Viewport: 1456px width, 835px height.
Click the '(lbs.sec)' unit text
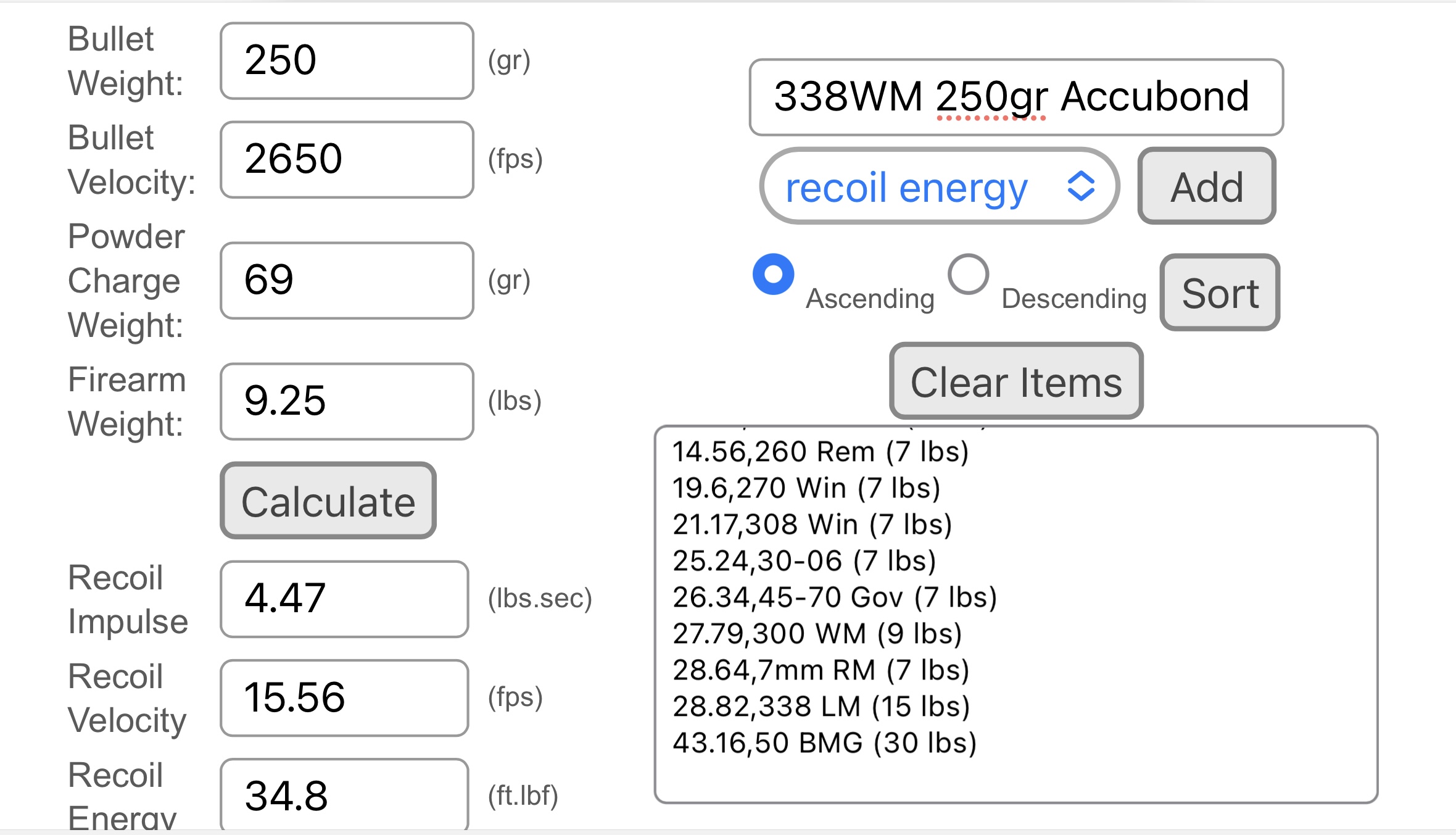(540, 599)
